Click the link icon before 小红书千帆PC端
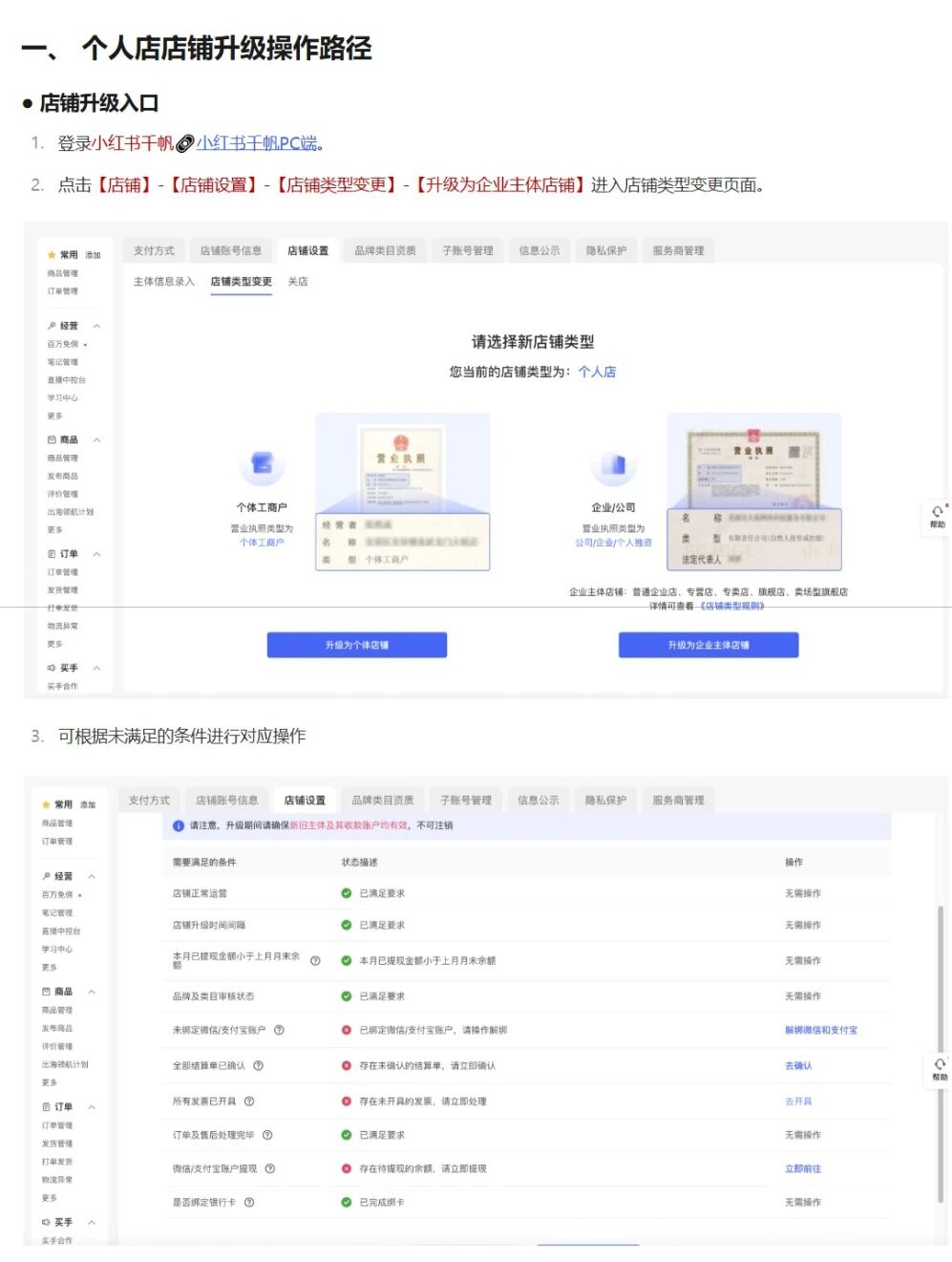952x1262 pixels. click(x=185, y=144)
